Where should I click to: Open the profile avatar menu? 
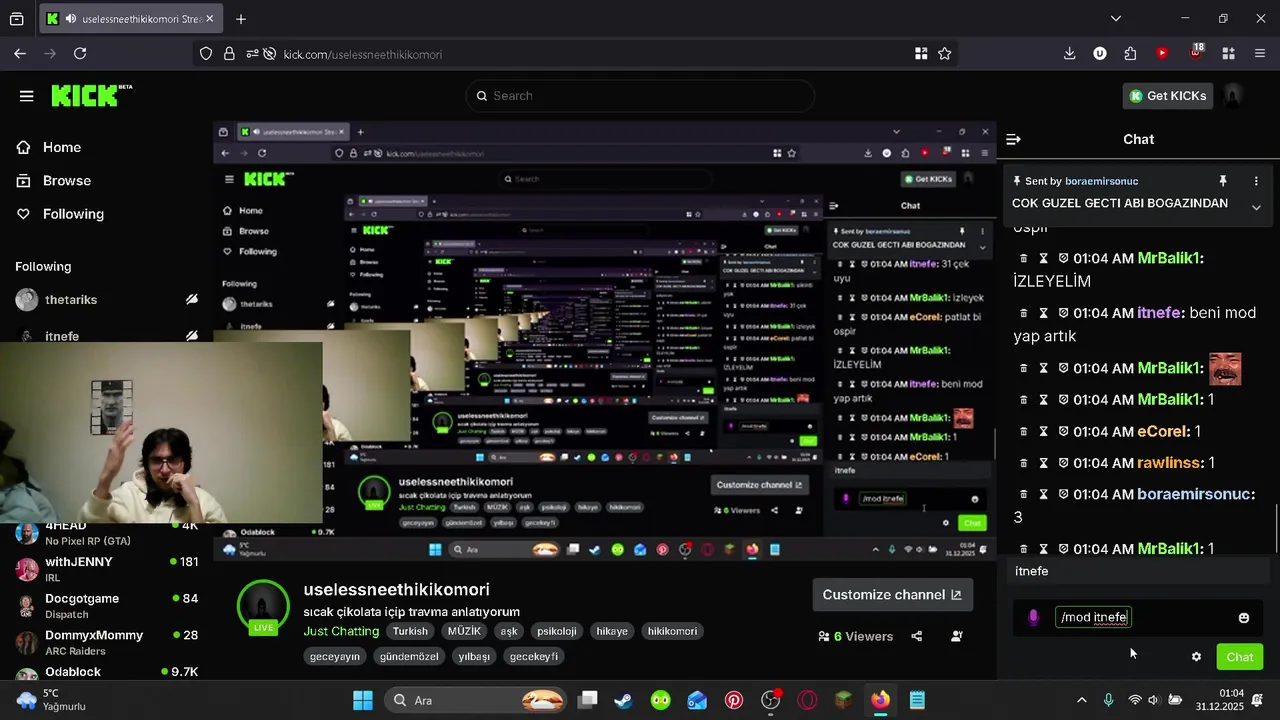[x=1233, y=96]
